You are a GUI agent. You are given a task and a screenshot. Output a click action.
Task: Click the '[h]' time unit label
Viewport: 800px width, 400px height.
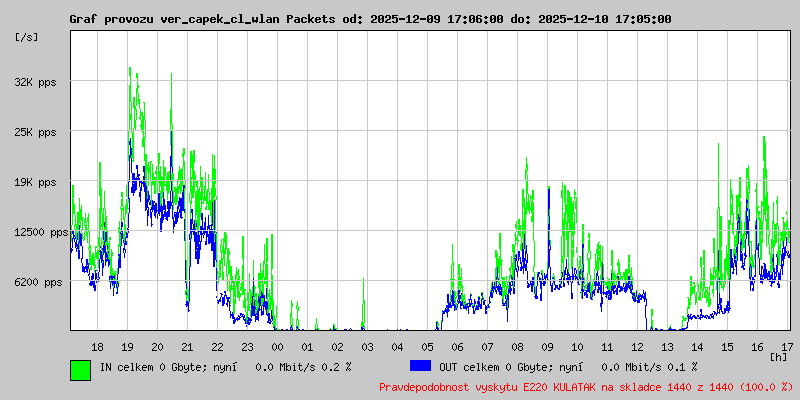click(x=778, y=357)
